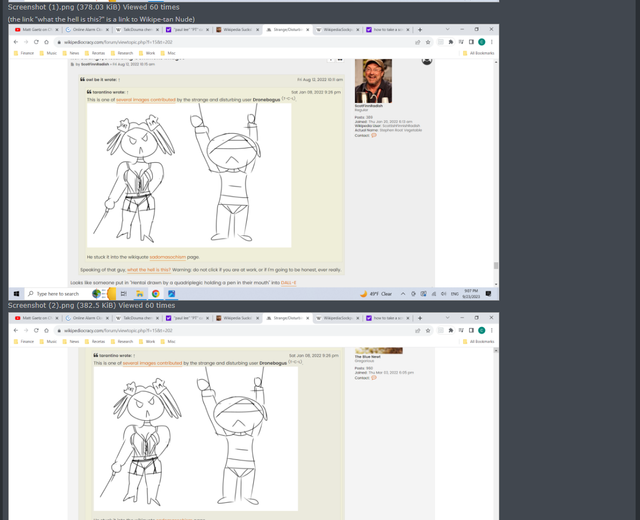
Task: Click the back arrow in Screenshot (1) browser
Action: [x=16, y=42]
